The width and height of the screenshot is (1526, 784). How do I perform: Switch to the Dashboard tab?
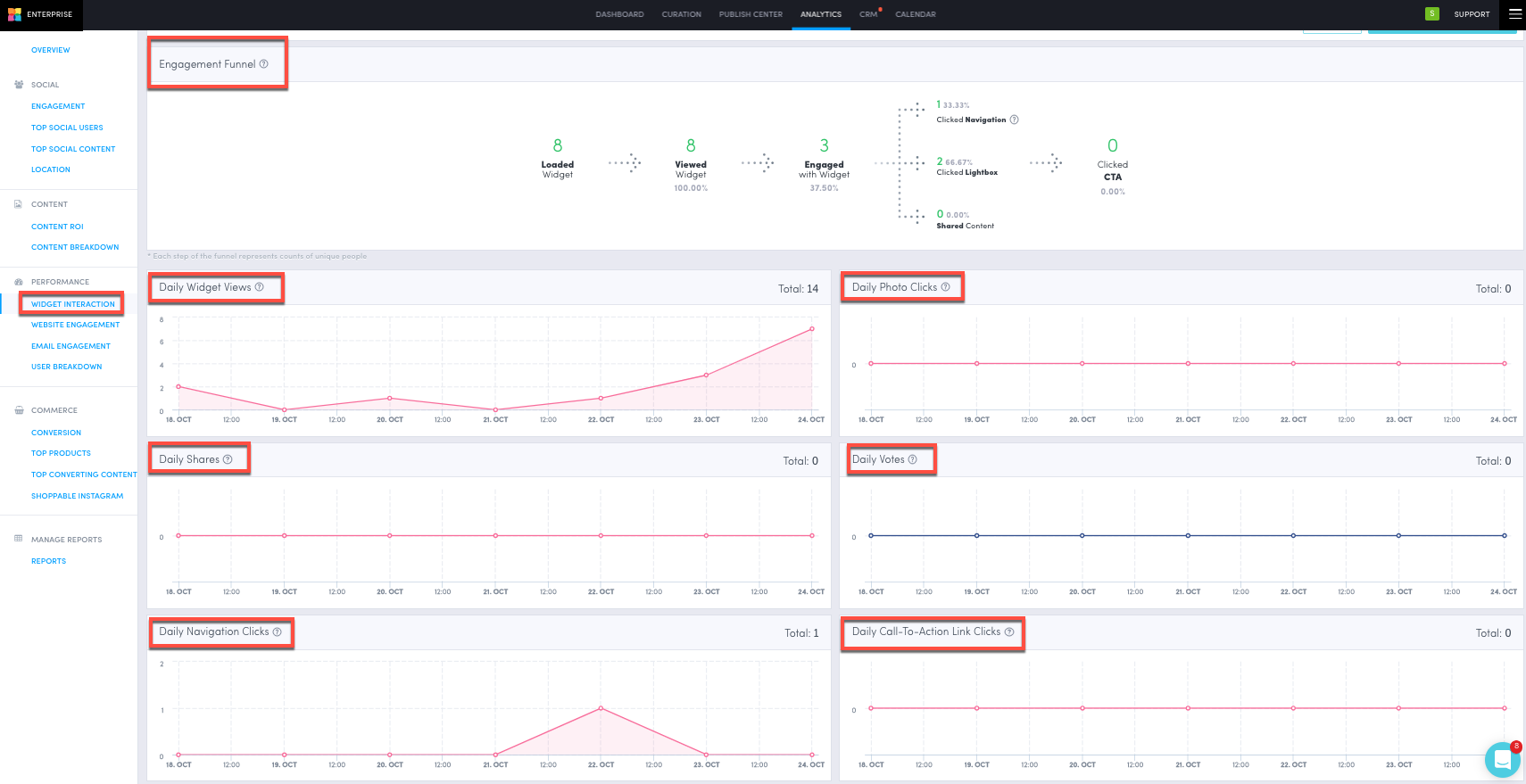(619, 14)
